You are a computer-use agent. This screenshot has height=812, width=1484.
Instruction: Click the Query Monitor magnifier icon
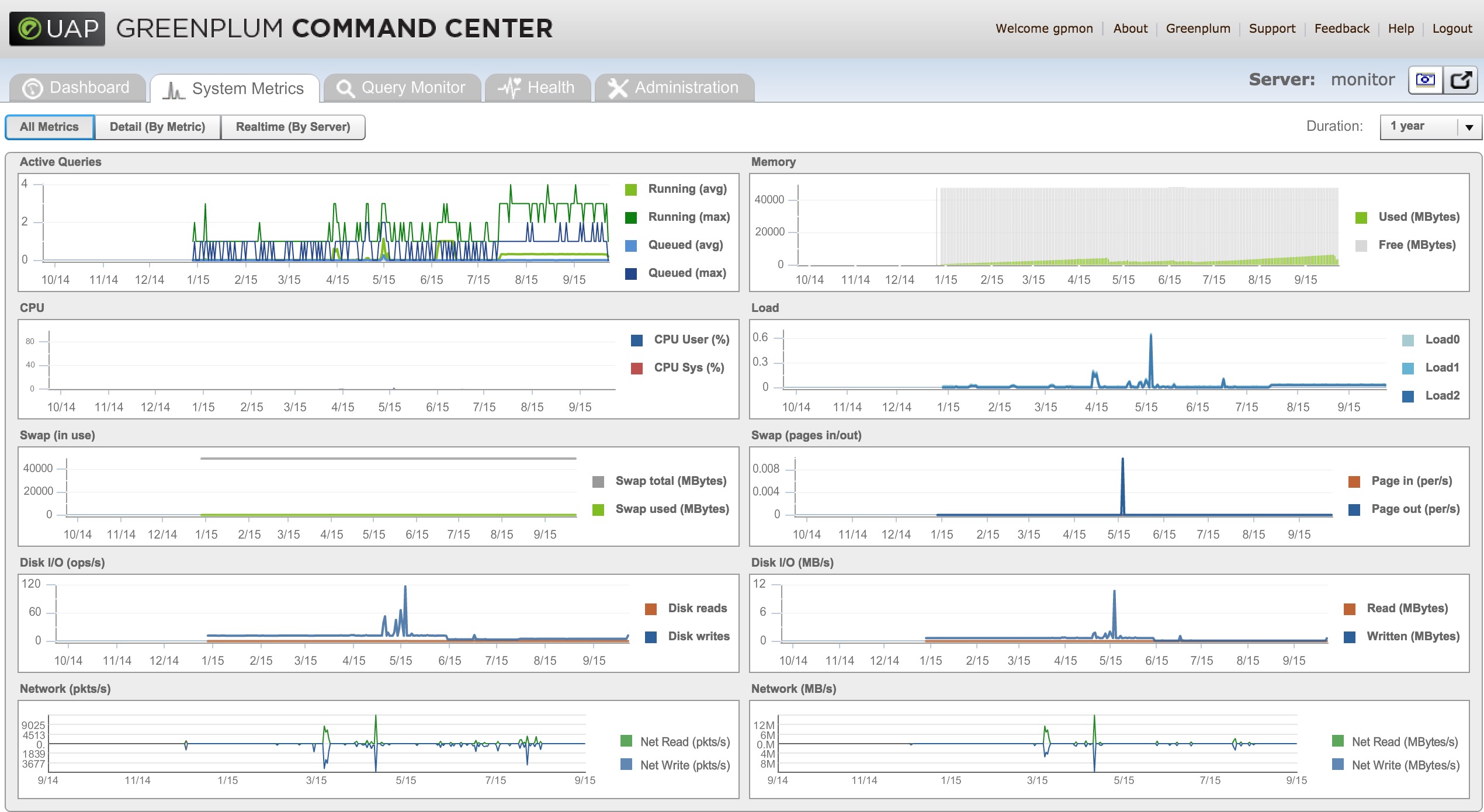345,88
